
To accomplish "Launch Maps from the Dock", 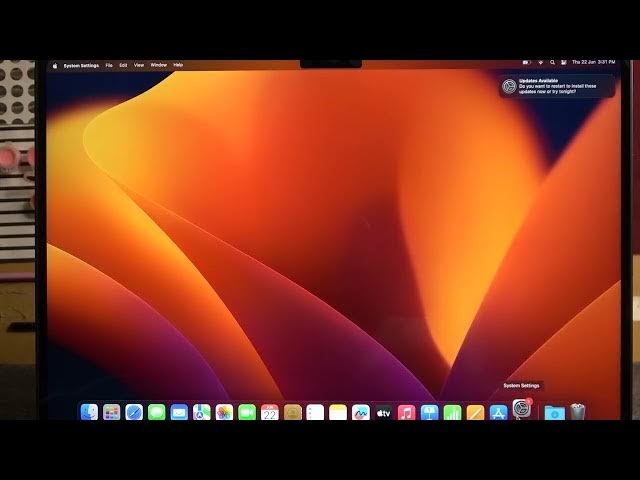I will pos(202,412).
